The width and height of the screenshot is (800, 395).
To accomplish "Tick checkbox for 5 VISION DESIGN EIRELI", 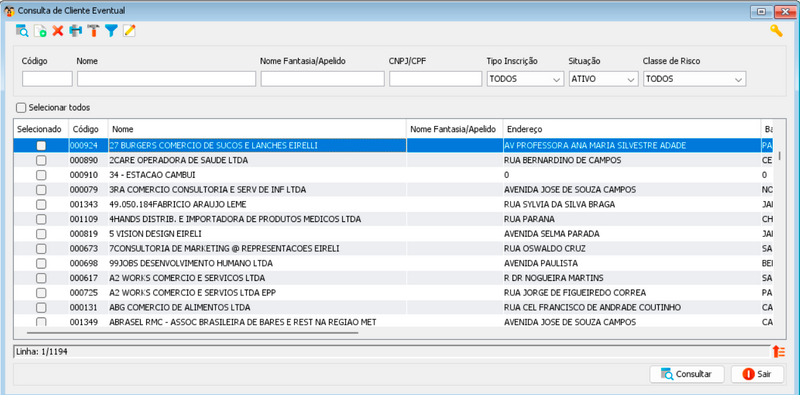I will point(41,234).
